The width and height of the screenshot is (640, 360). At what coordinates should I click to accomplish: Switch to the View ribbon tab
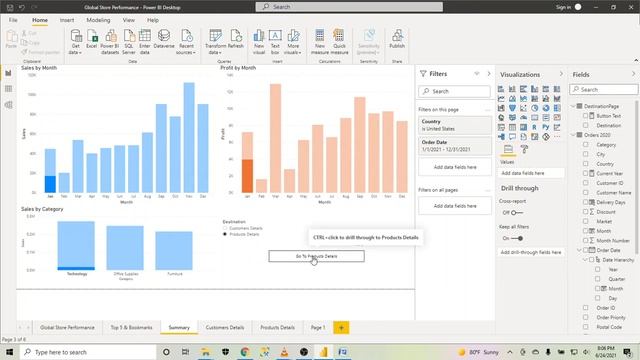tap(129, 20)
